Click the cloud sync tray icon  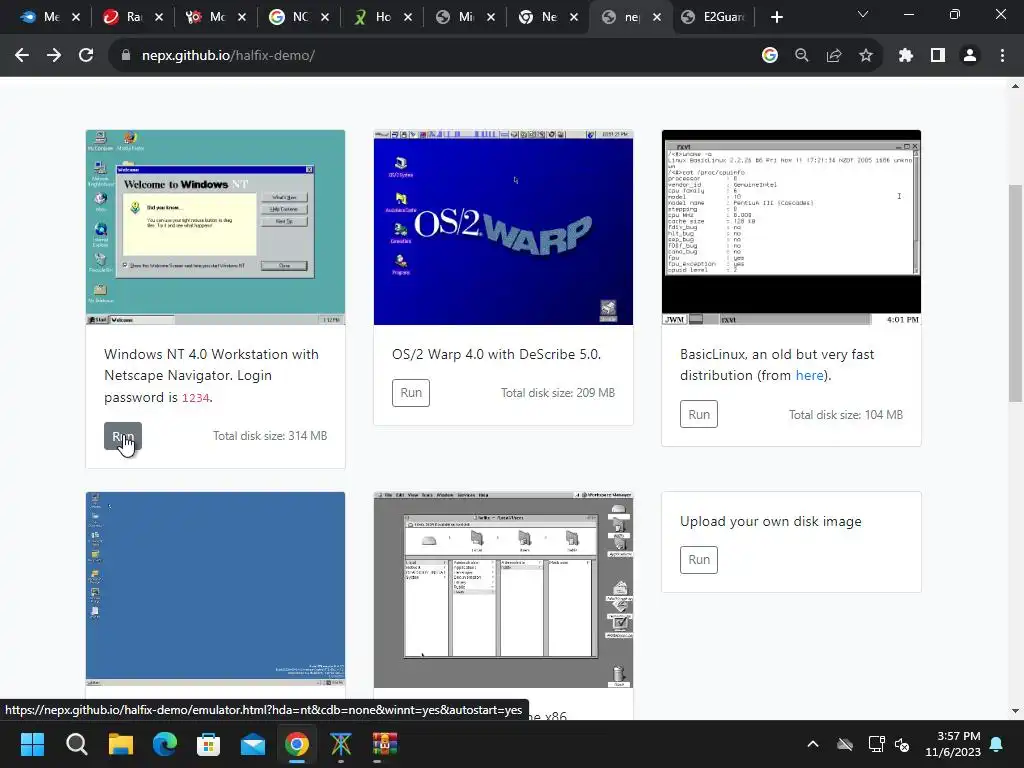845,744
